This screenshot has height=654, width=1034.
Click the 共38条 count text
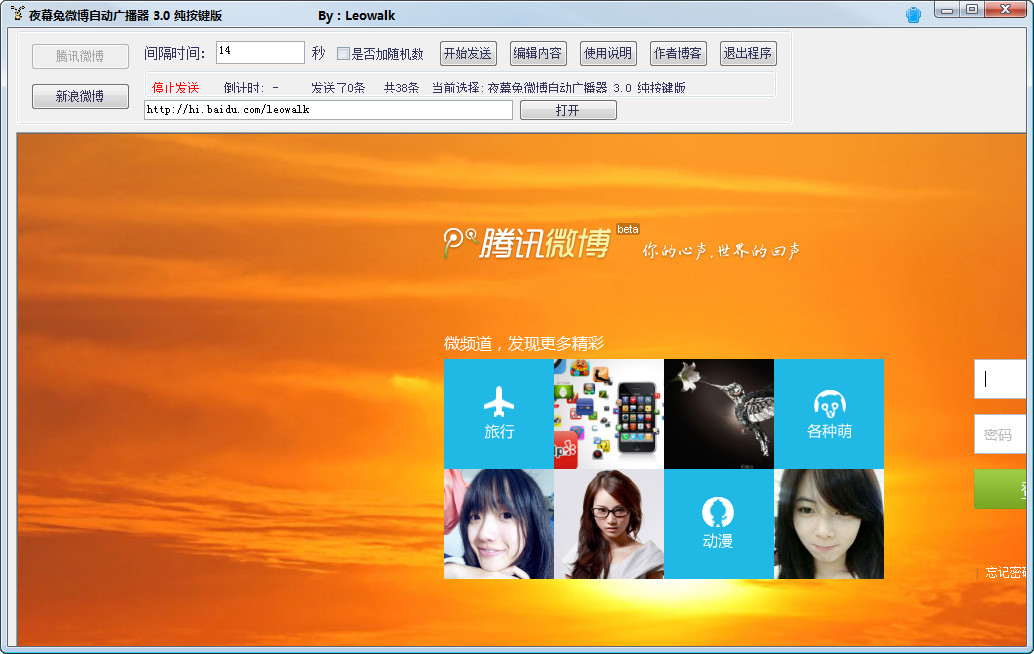(402, 88)
